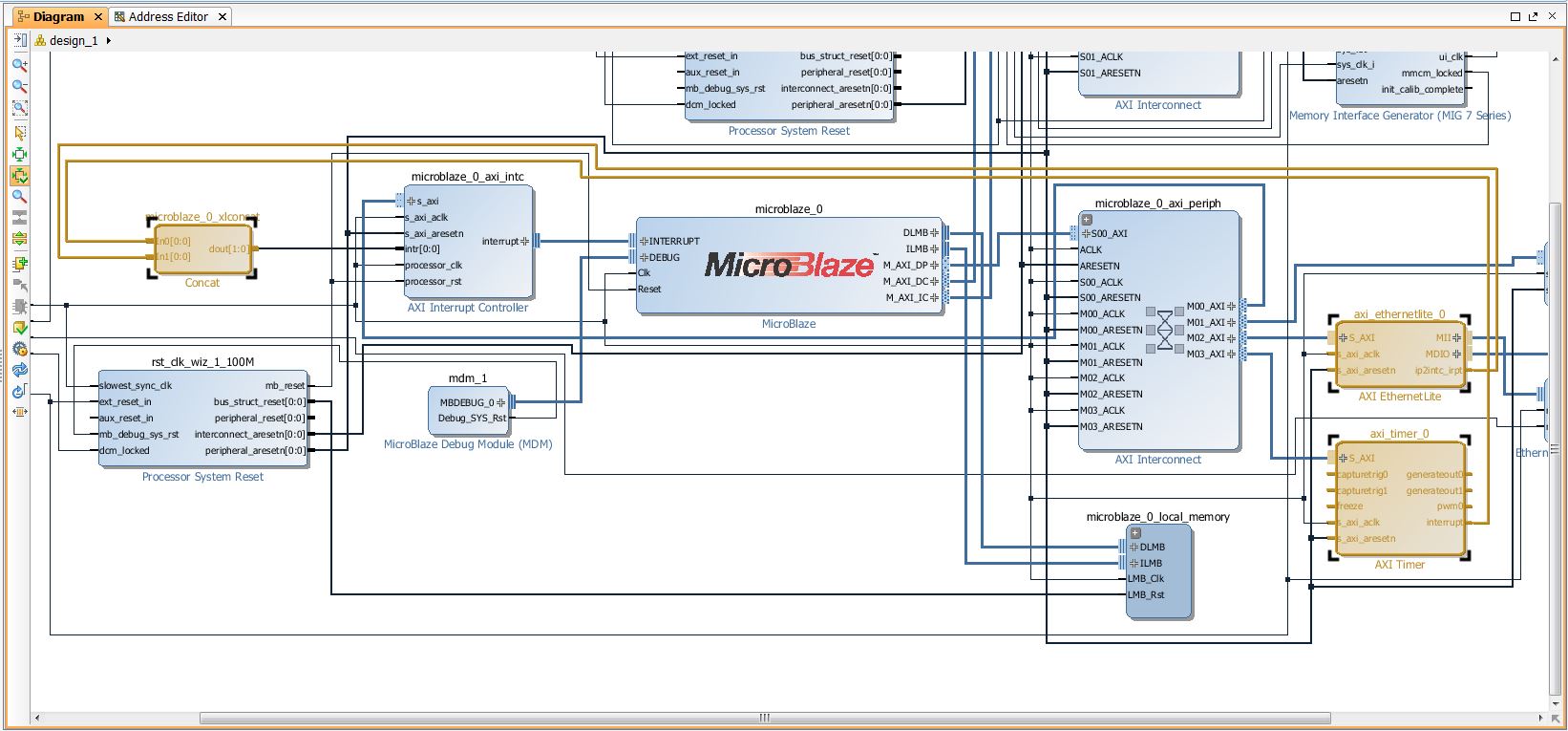This screenshot has height=731, width=1568.
Task: Click the horizontal scrollbar thumb
Action: (x=764, y=718)
